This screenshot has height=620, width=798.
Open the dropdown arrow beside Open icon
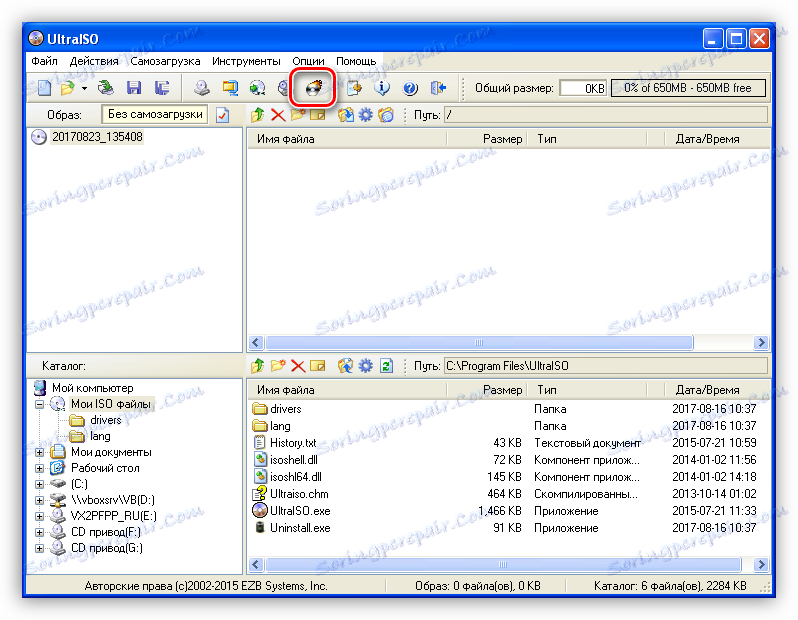coord(84,89)
